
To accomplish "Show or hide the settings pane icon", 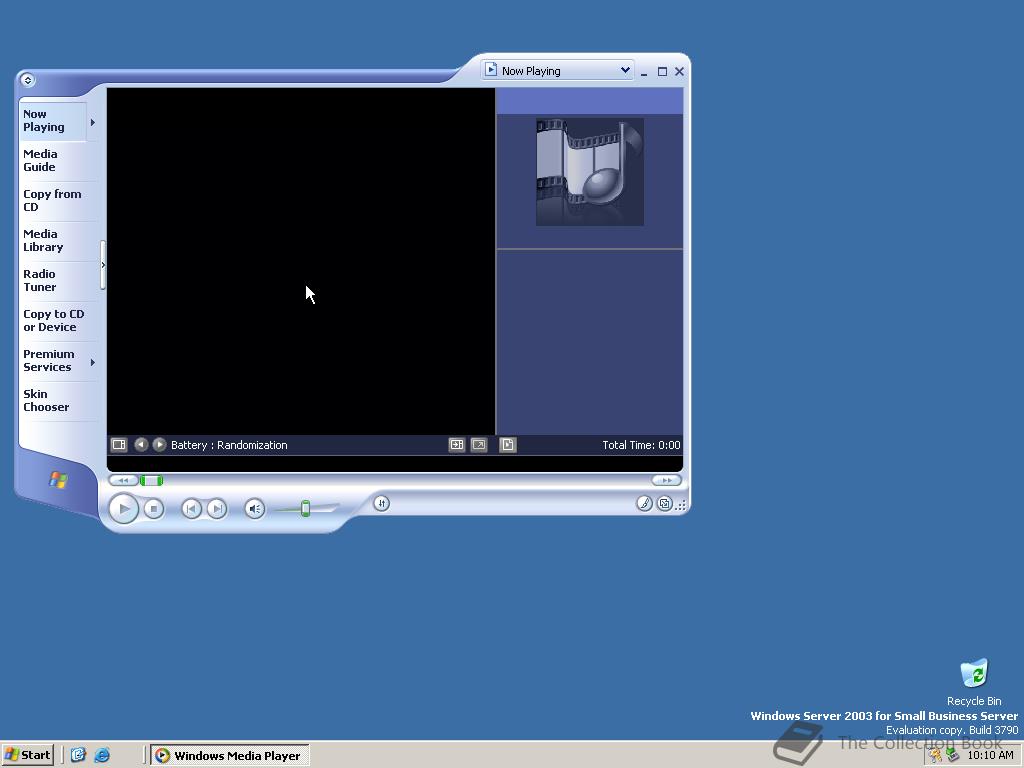I will pyautogui.click(x=119, y=445).
